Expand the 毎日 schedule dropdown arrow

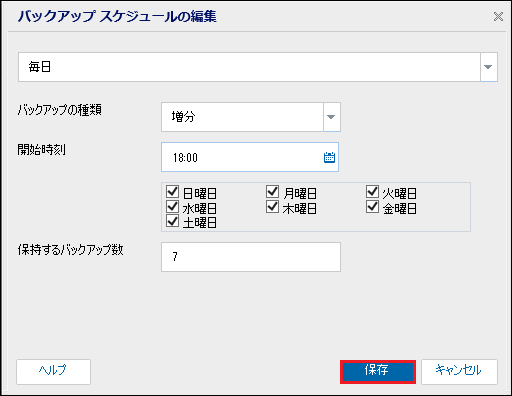click(x=488, y=67)
